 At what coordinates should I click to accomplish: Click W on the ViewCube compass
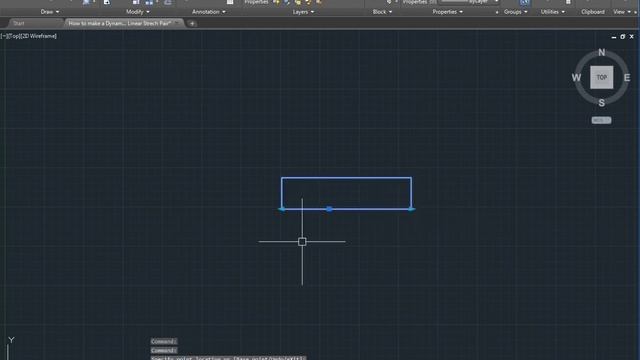click(576, 78)
